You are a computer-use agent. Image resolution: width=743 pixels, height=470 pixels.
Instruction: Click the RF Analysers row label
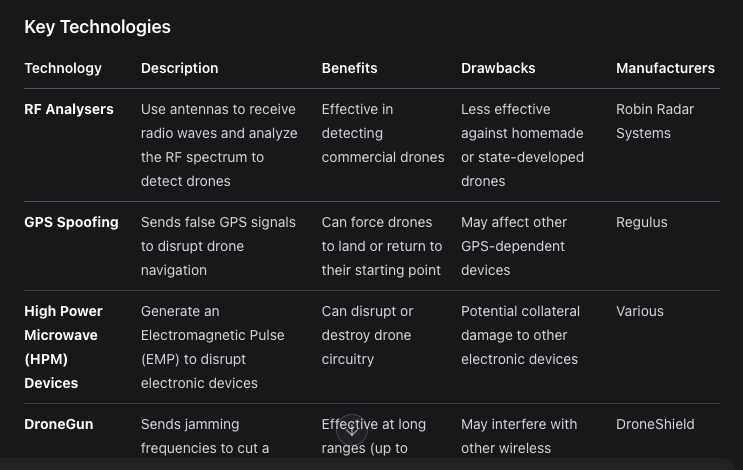click(x=69, y=109)
